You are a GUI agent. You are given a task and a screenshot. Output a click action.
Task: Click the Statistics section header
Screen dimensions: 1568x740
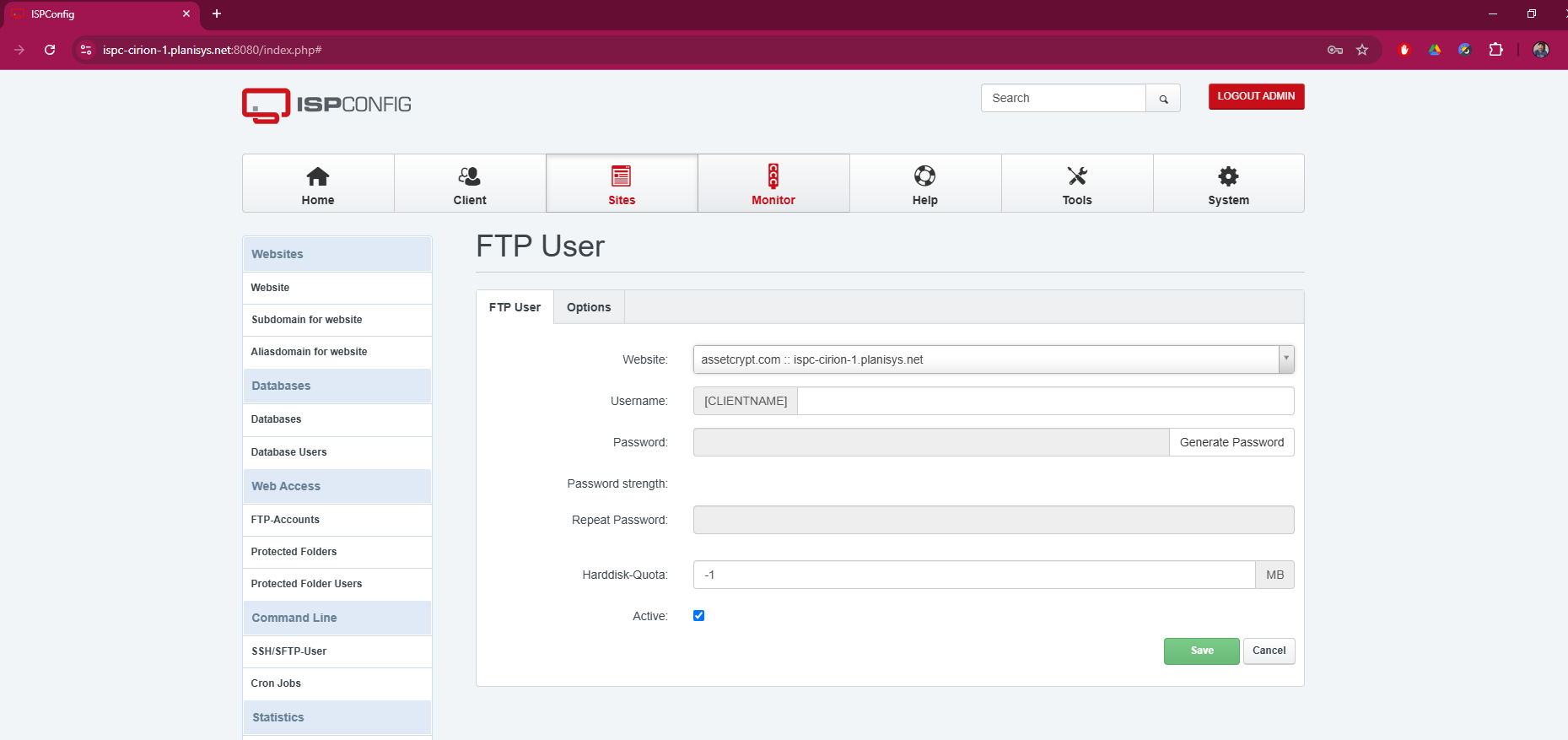click(337, 717)
